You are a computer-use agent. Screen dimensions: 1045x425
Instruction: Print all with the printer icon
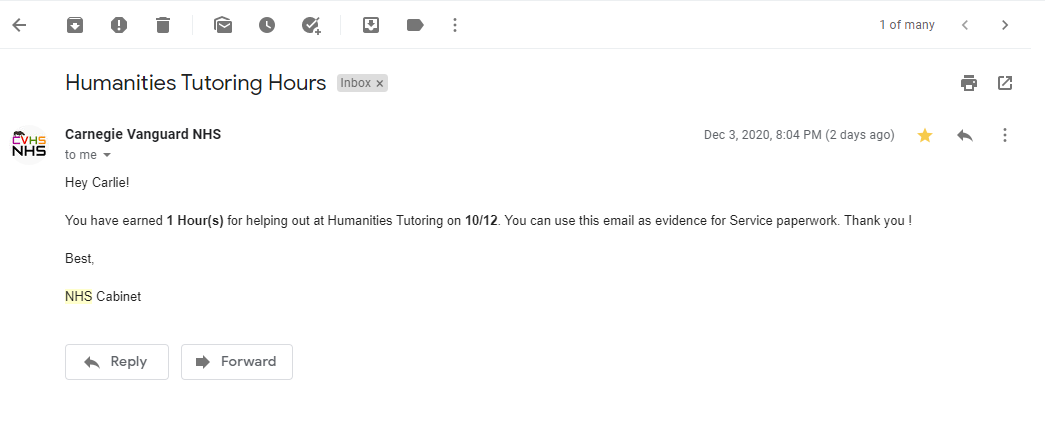[x=968, y=83]
